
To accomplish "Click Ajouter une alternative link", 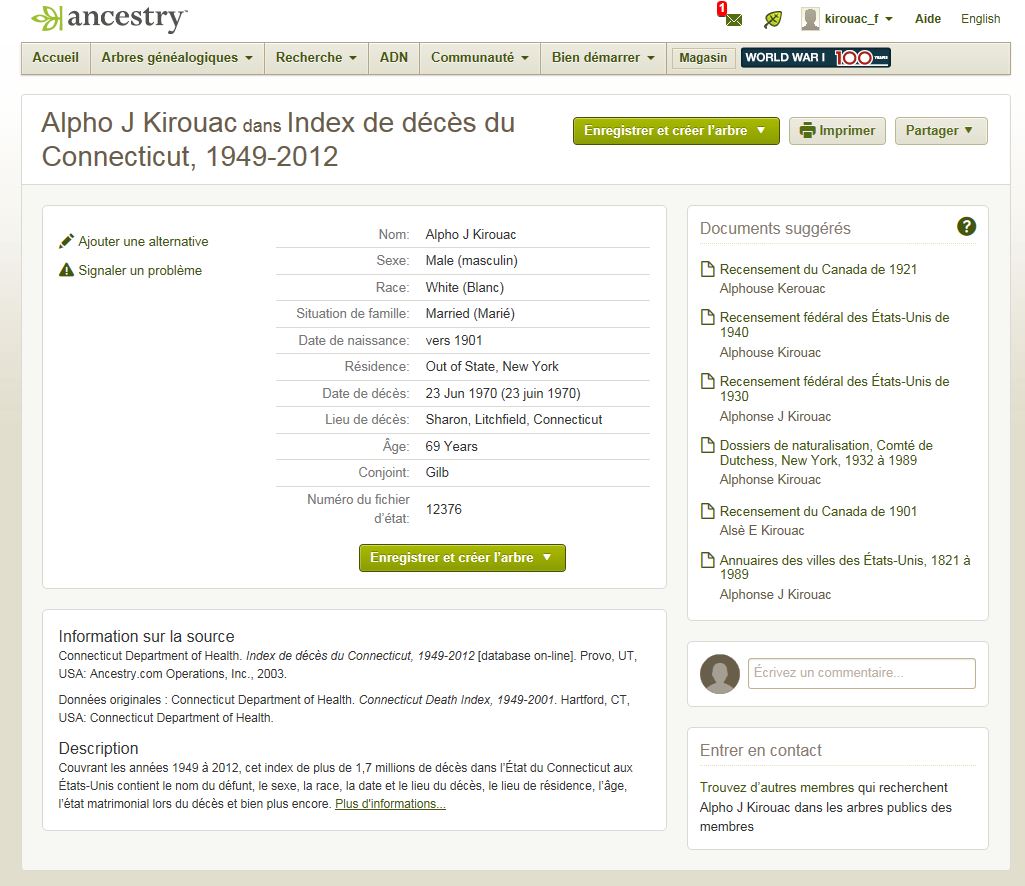I will (x=143, y=241).
